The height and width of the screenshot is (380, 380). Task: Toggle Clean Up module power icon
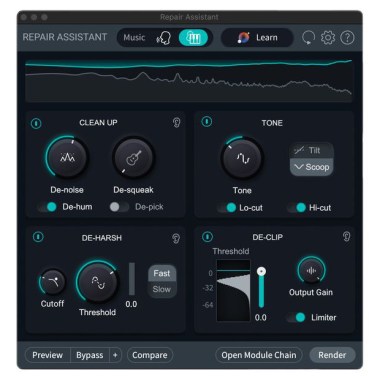[x=36, y=123]
